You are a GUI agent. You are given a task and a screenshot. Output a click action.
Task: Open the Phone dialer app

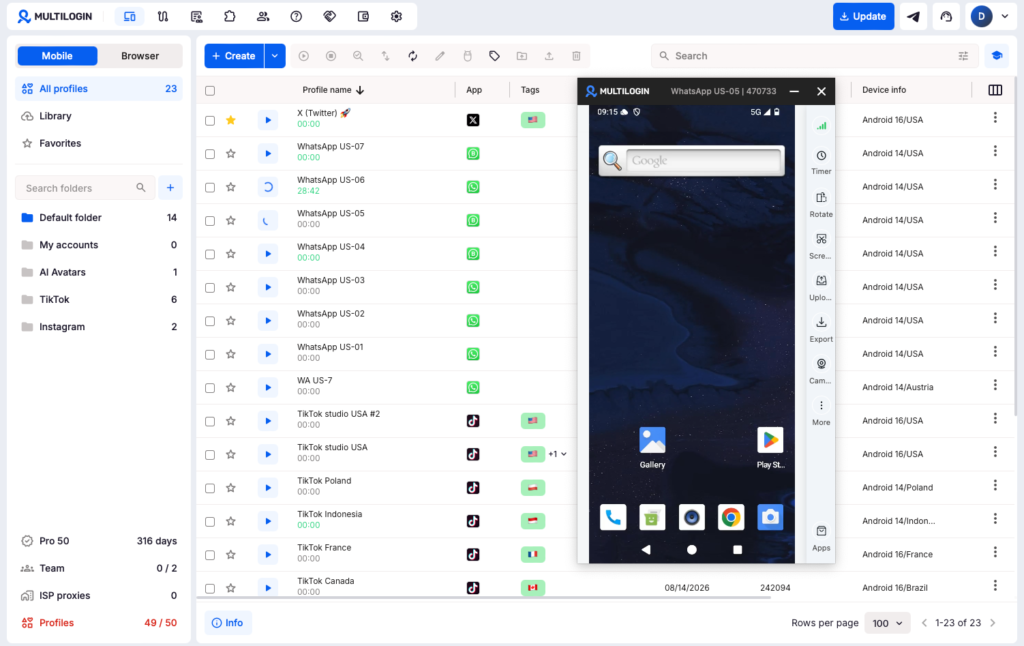(613, 517)
